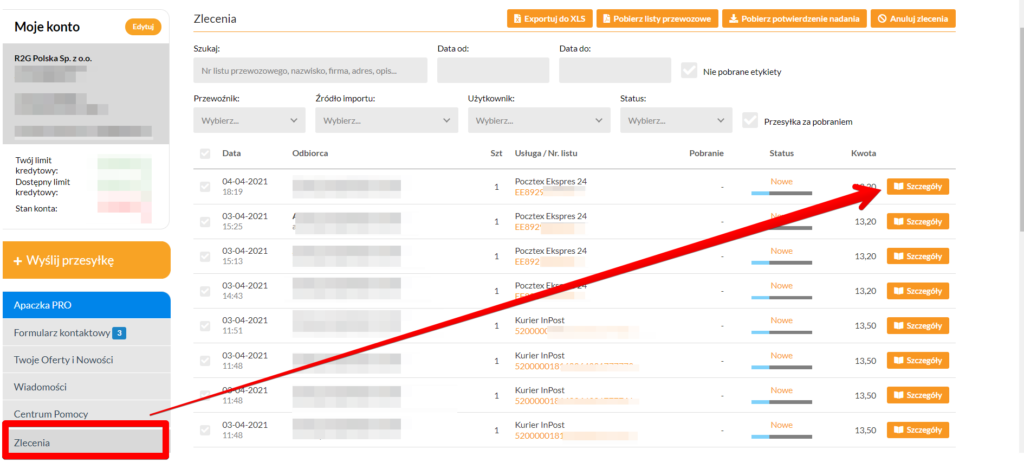1024x462 pixels.
Task: Click the Szukaj search input field
Action: (310, 70)
